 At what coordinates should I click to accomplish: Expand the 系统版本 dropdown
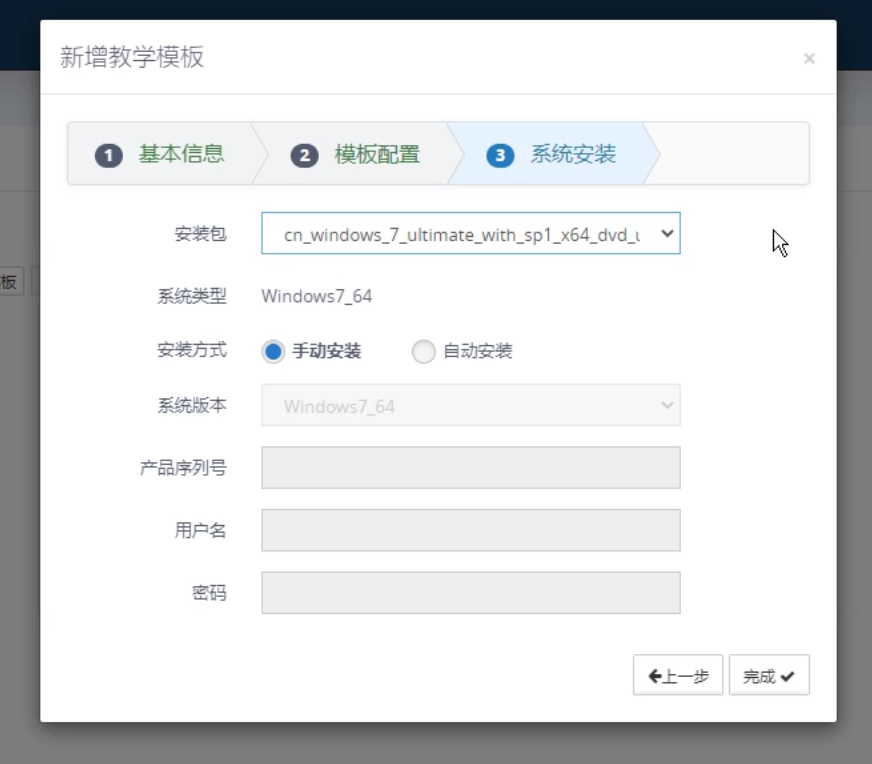click(x=470, y=406)
